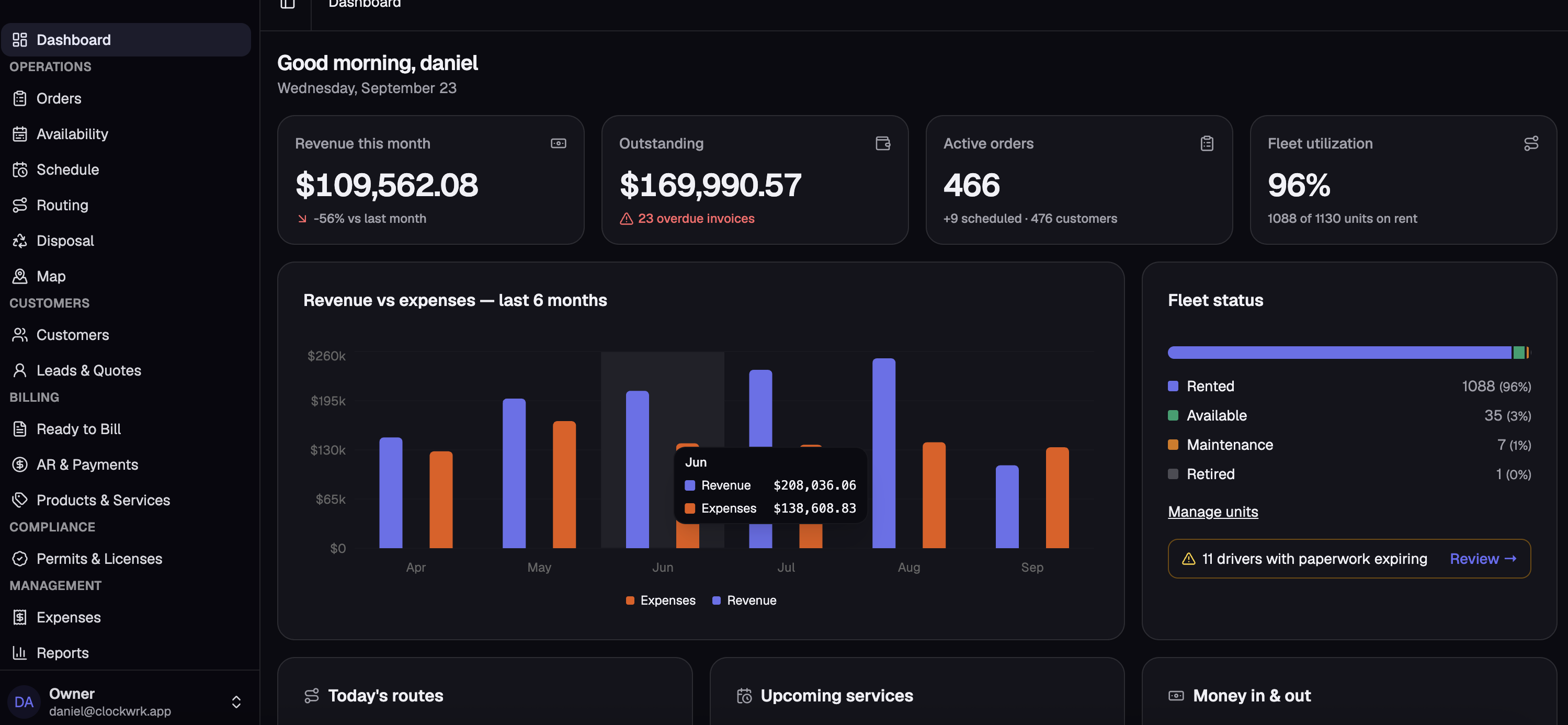This screenshot has width=1568, height=725.
Task: Open the Disposal section
Action: pyautogui.click(x=126, y=241)
